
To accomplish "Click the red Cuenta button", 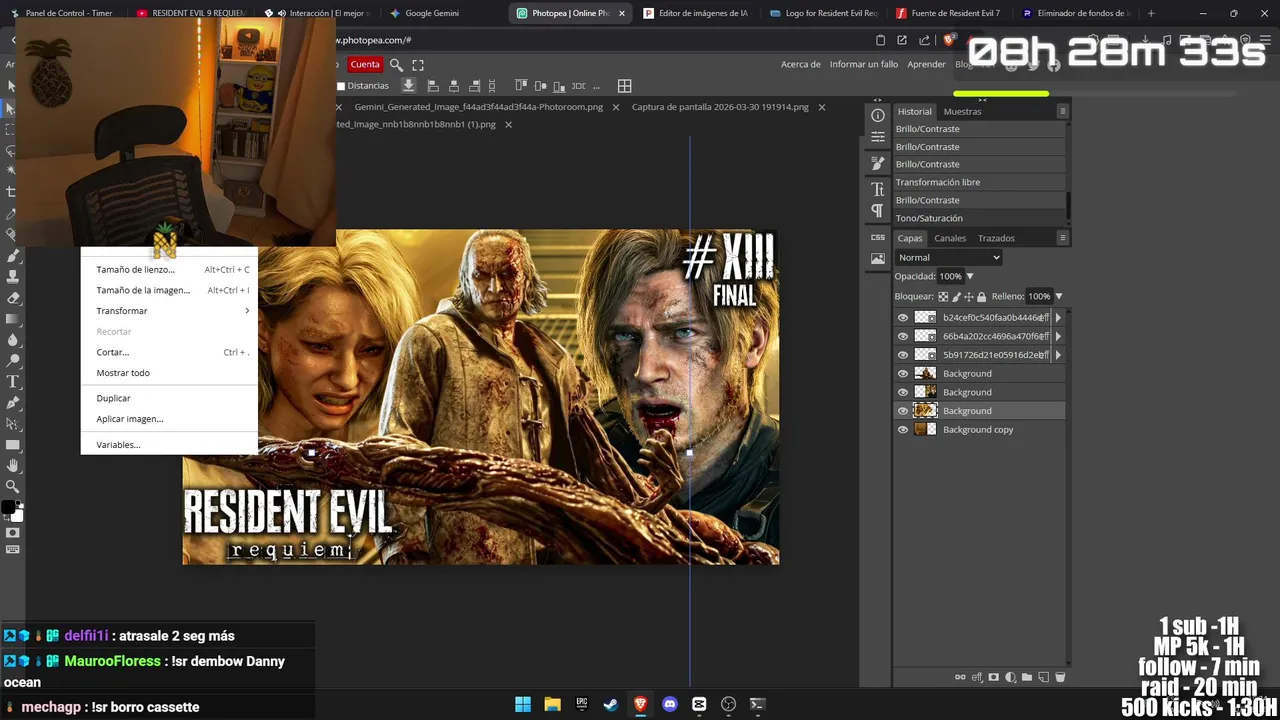I will coord(365,64).
